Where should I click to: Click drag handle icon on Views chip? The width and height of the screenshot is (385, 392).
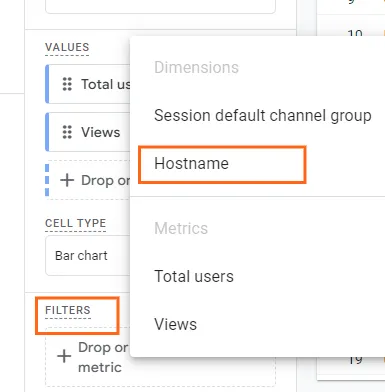tap(67, 132)
